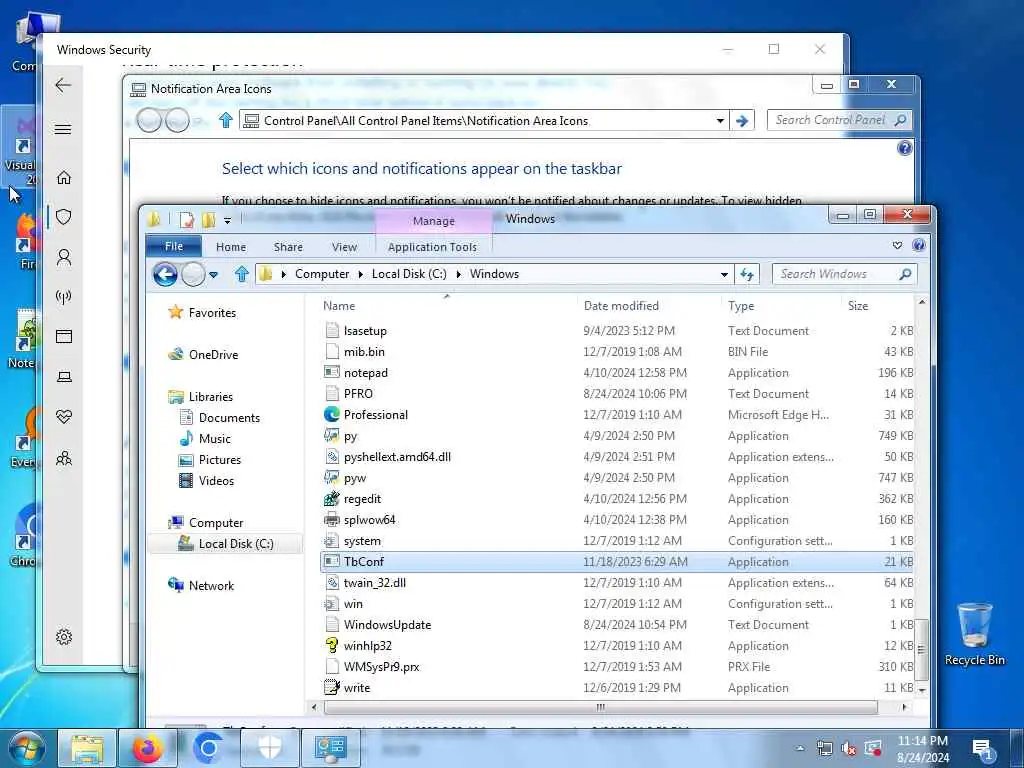Select OneDrive in navigation pane
1024x768 pixels.
coord(212,355)
